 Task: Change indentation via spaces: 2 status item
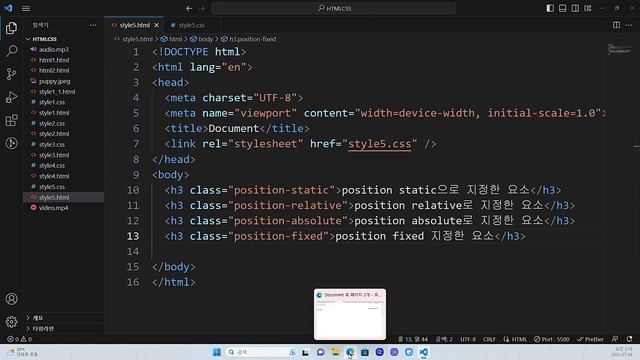(x=444, y=339)
